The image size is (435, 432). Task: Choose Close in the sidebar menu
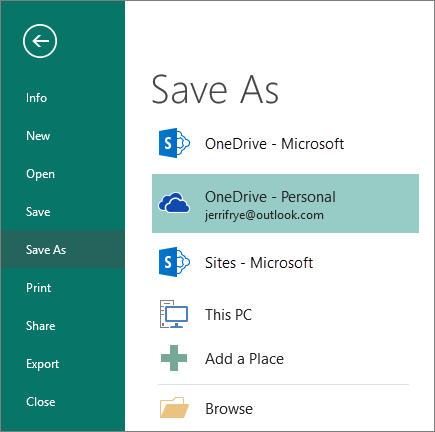pos(63,402)
